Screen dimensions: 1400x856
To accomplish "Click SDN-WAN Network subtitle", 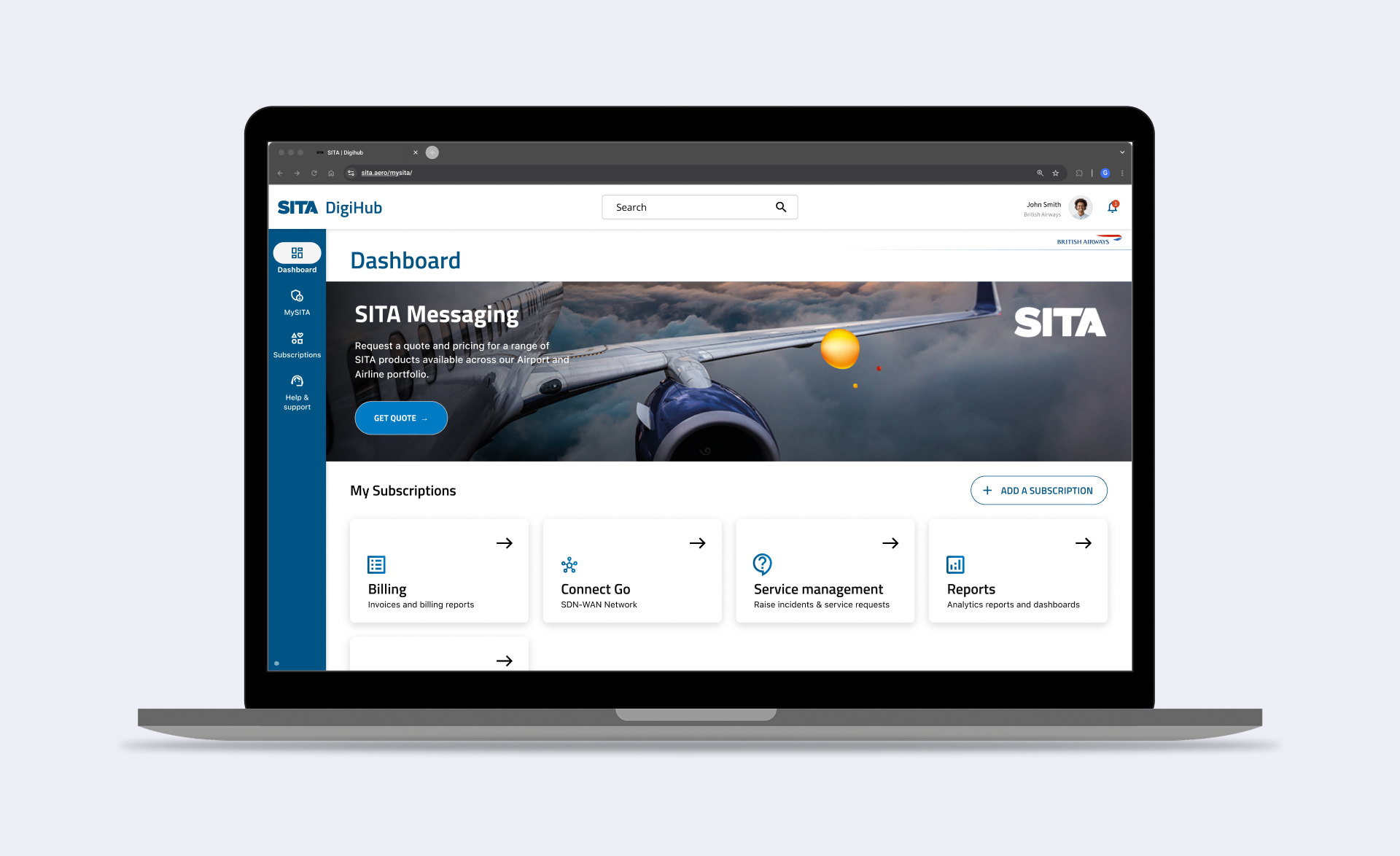I will pos(599,604).
